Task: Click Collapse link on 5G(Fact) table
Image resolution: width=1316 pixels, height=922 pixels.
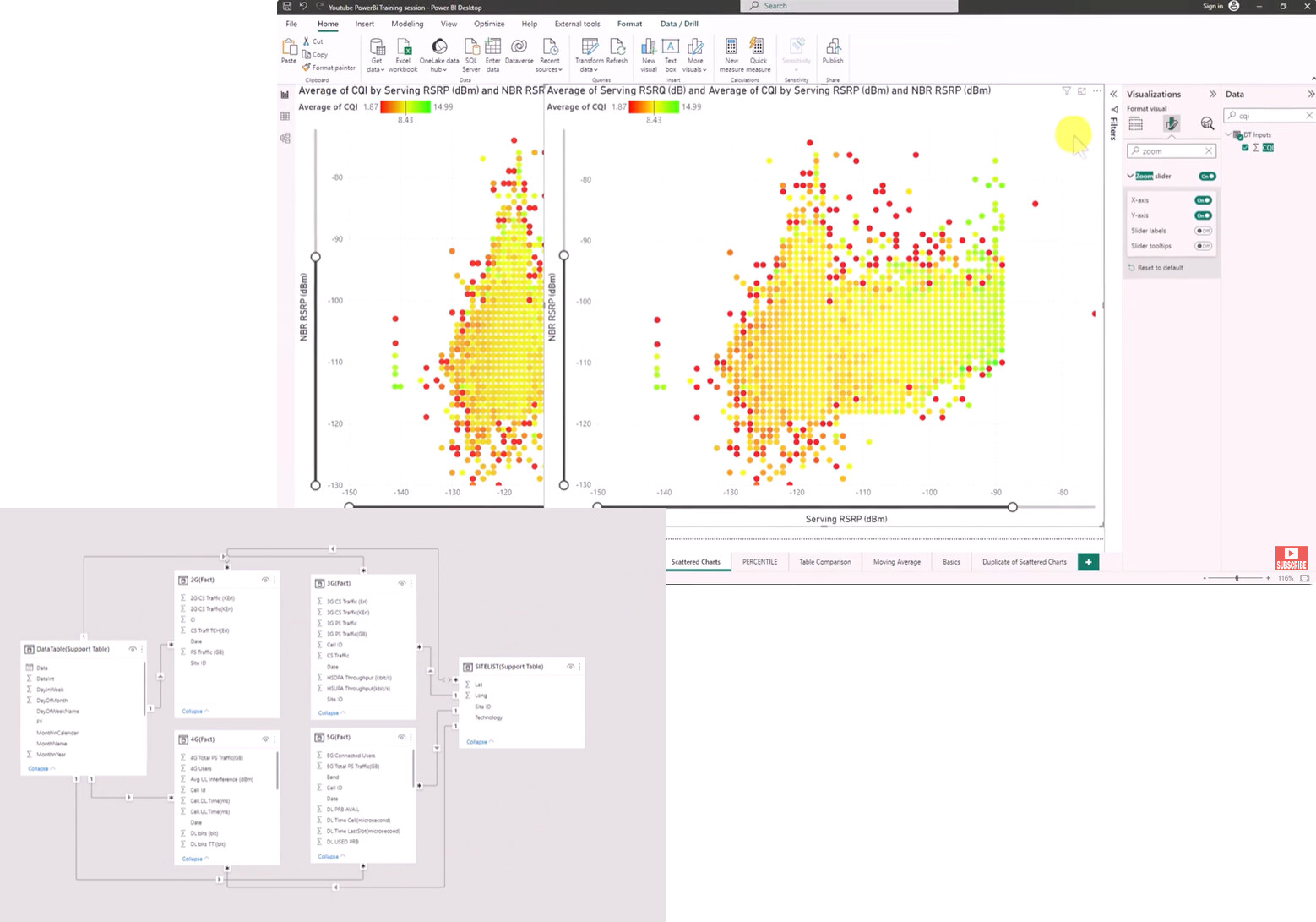Action: tap(331, 856)
